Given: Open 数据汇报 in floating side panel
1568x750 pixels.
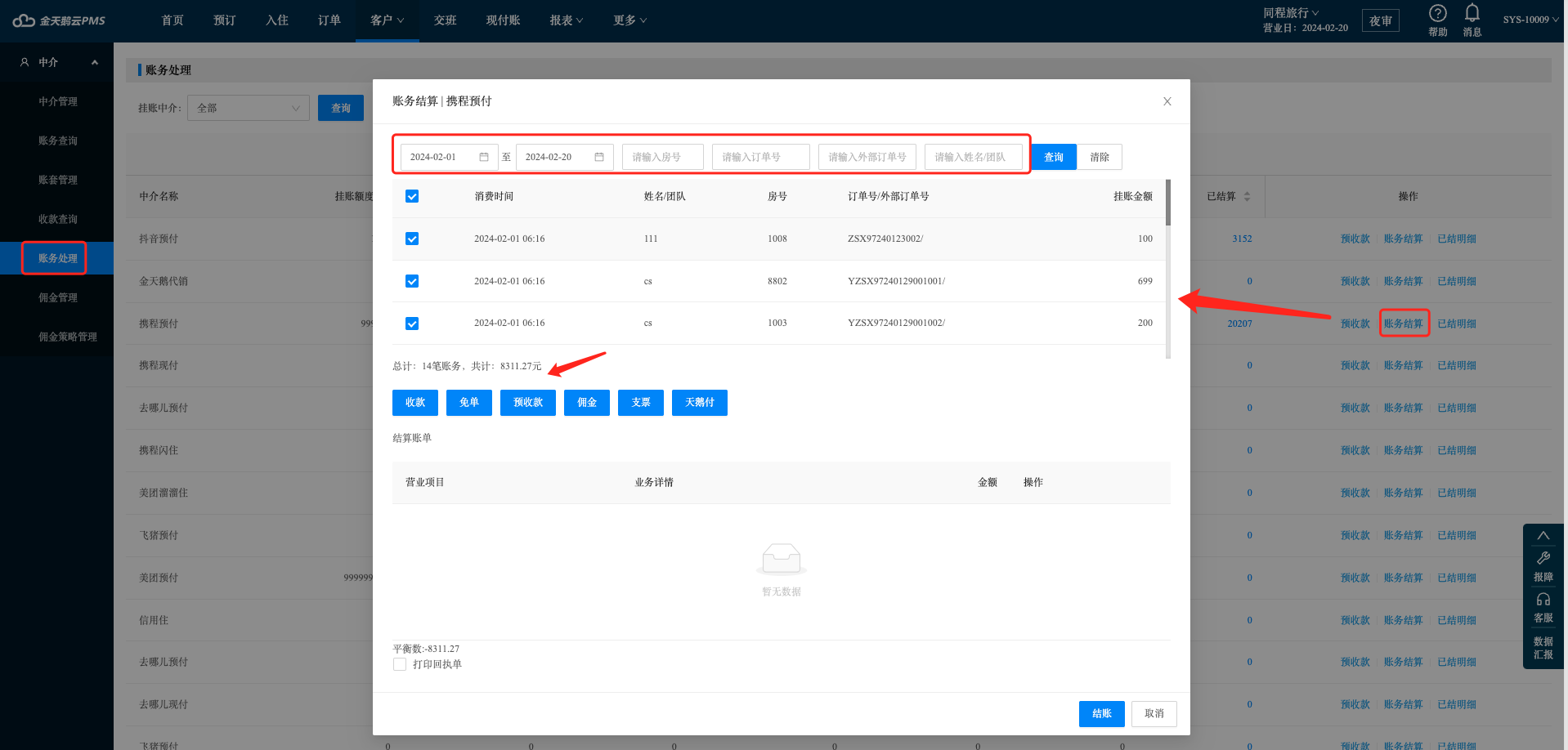Looking at the screenshot, I should 1543,648.
